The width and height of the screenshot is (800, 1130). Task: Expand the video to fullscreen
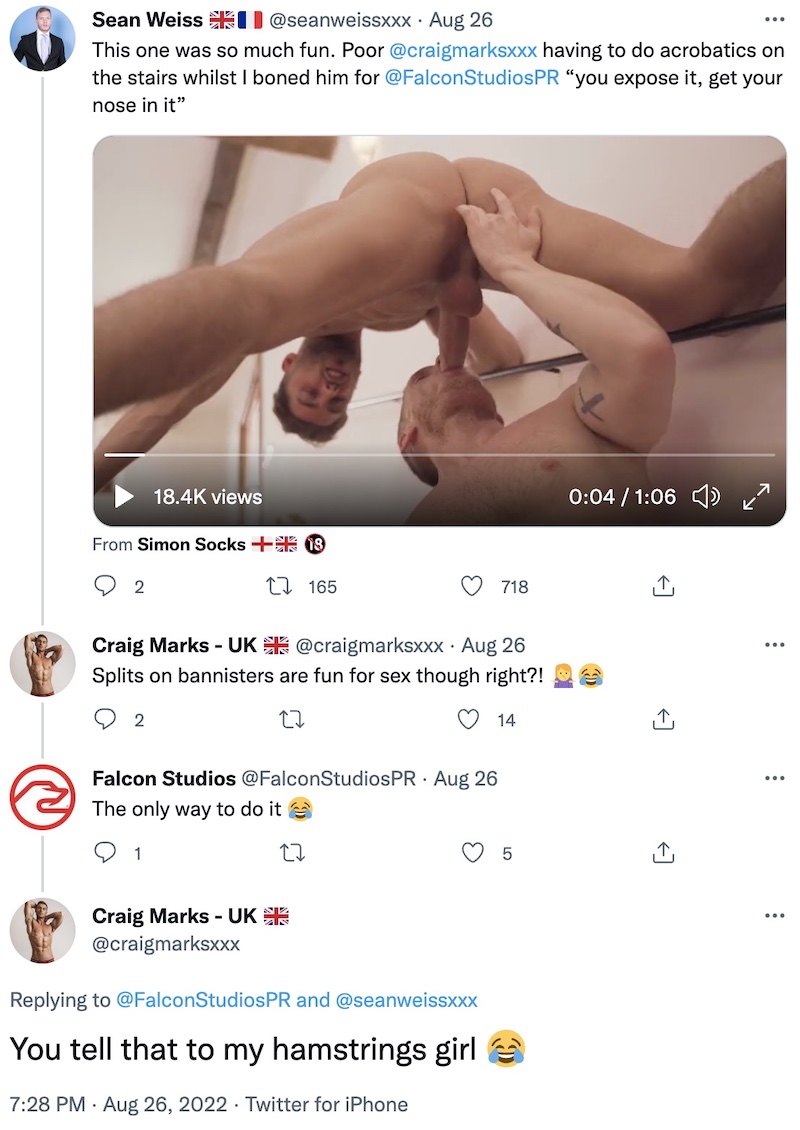point(756,496)
